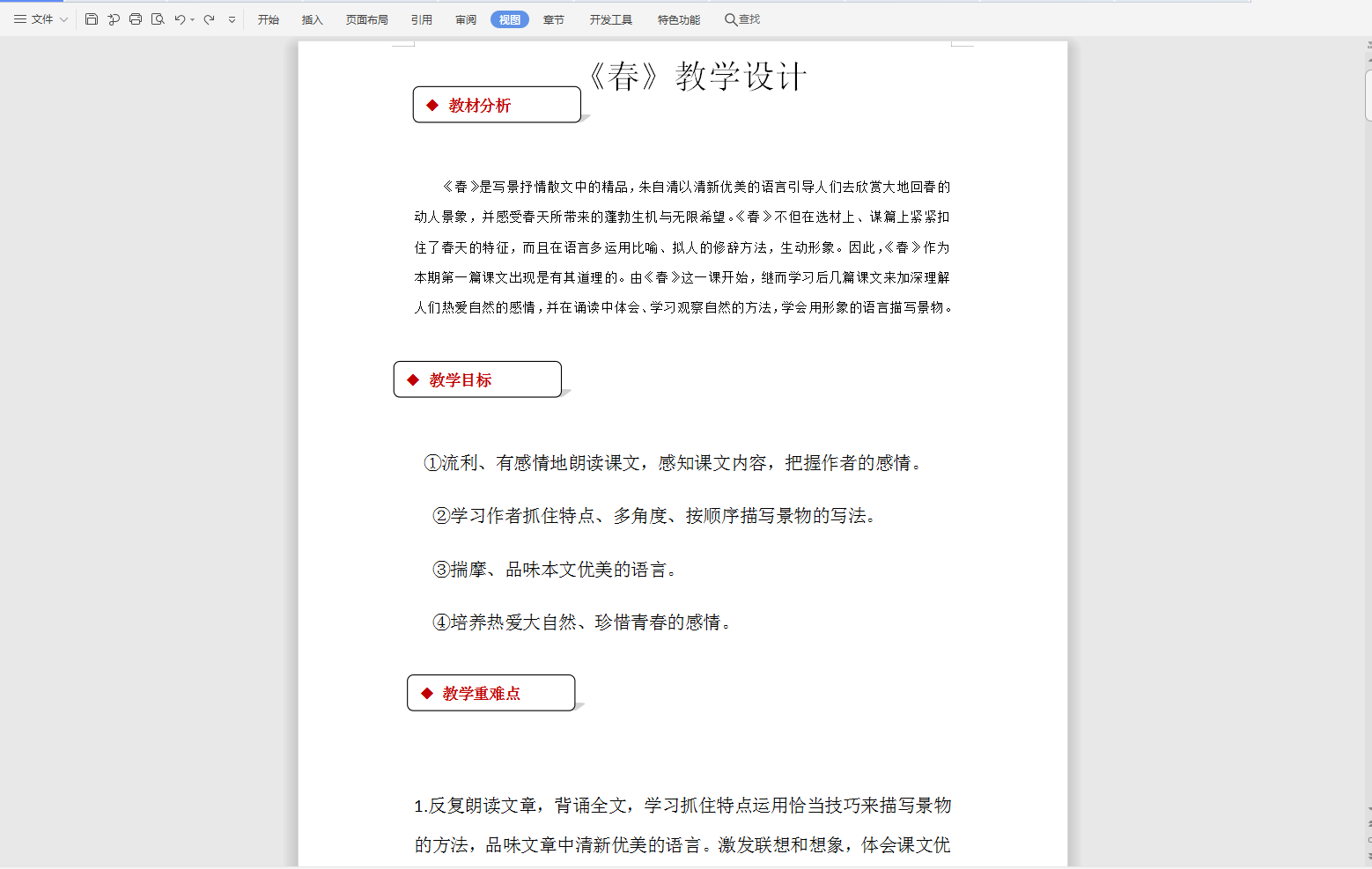Go to the 引用 tab
Screen dimensions: 1372x869
point(422,19)
